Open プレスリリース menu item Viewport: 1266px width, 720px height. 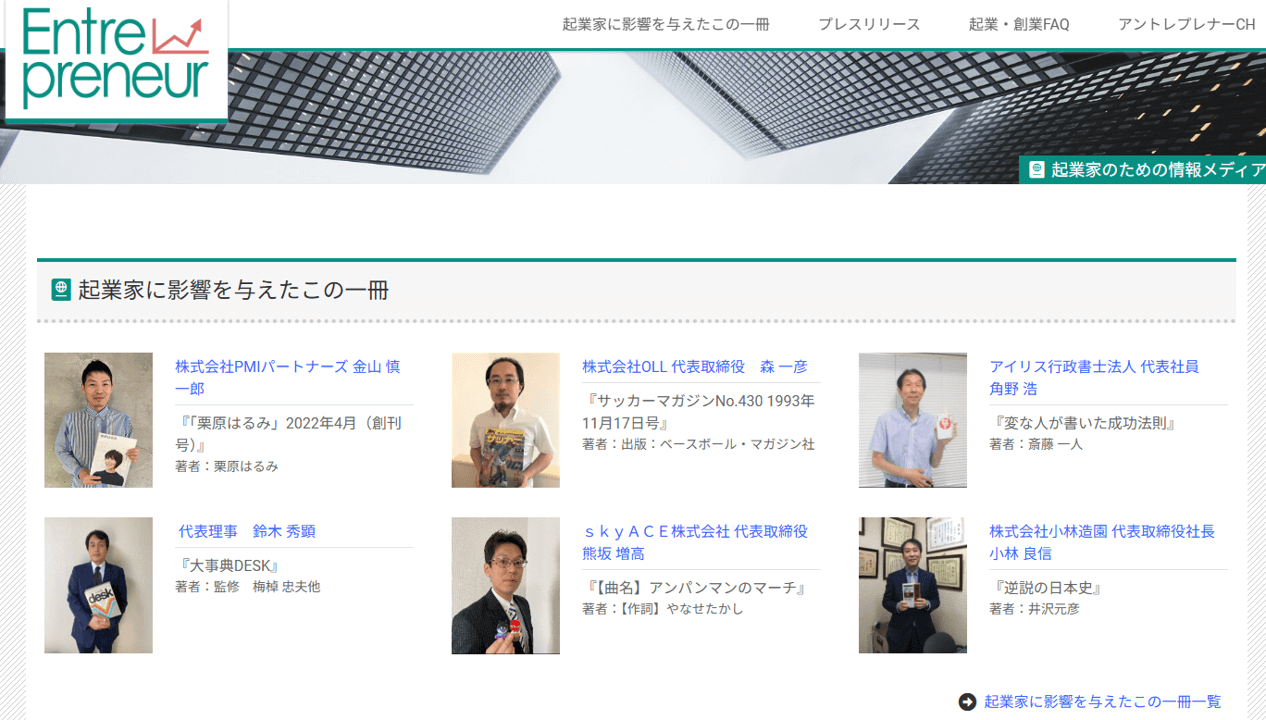pyautogui.click(x=869, y=24)
